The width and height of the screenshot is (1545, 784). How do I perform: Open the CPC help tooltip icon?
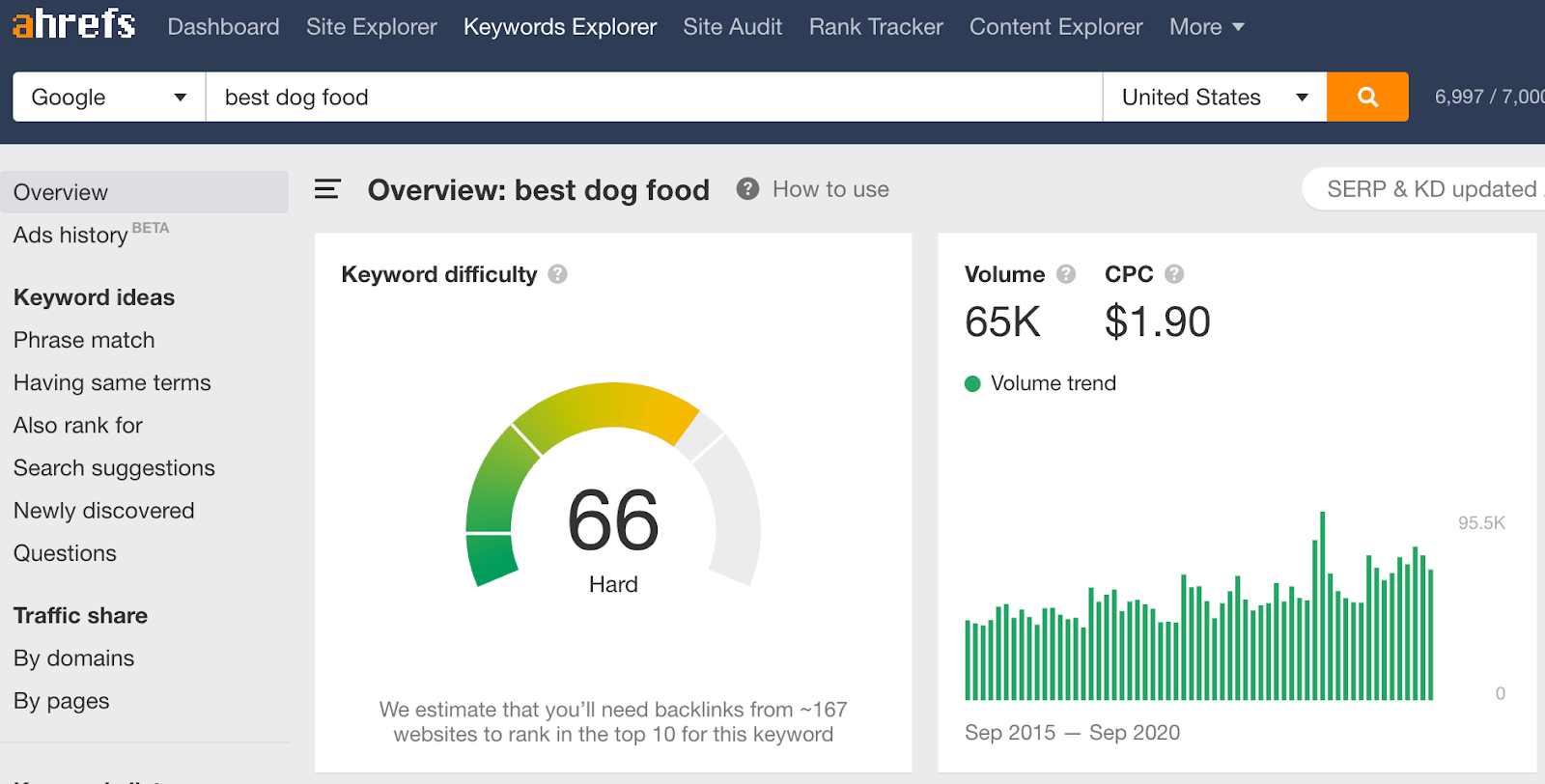point(1174,274)
